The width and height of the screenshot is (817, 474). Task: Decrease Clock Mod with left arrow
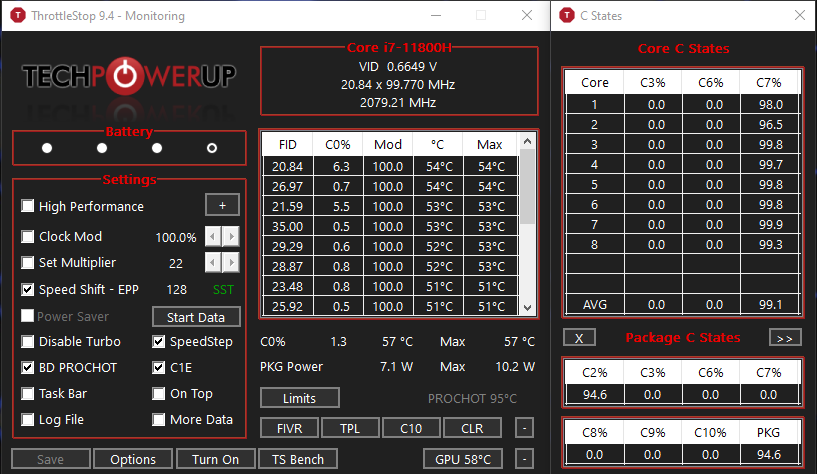pyautogui.click(x=213, y=237)
